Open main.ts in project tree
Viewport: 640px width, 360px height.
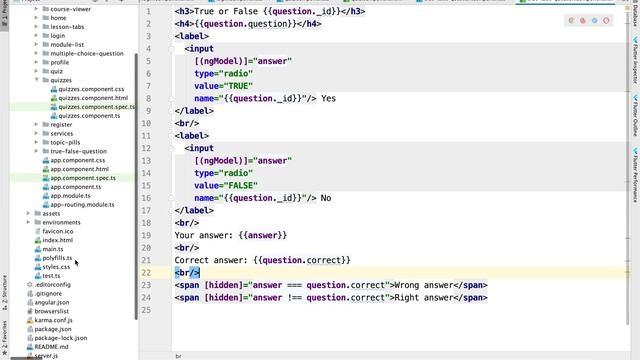(x=53, y=249)
